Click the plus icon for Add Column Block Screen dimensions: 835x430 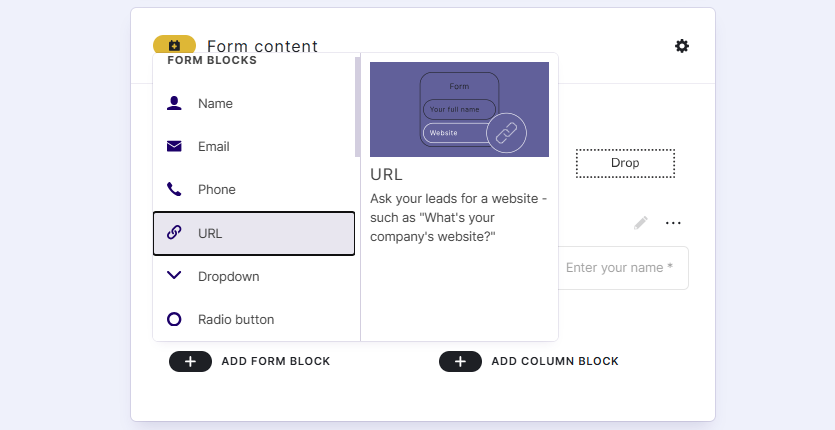460,361
